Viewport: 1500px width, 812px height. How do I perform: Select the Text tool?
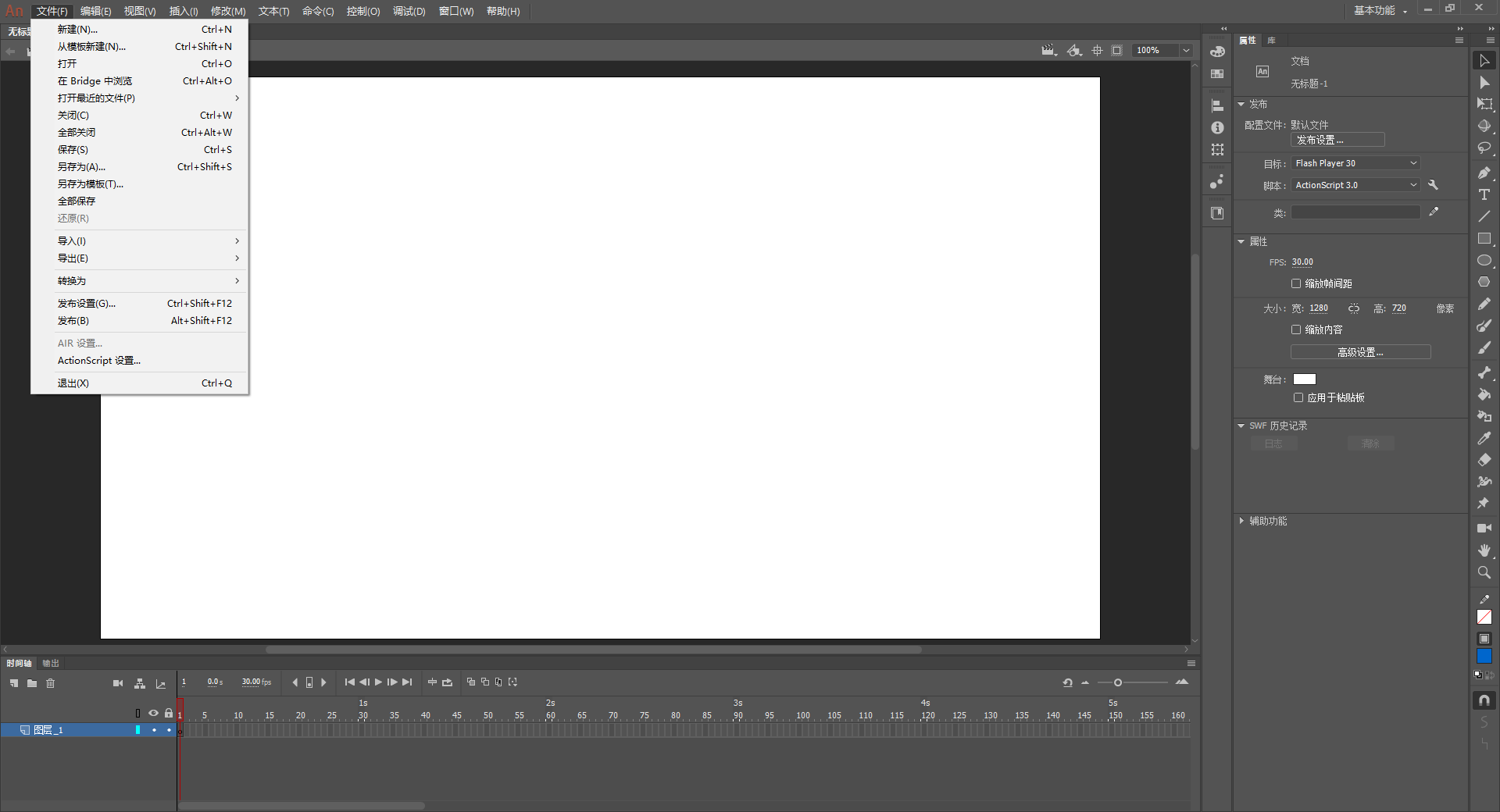point(1484,194)
